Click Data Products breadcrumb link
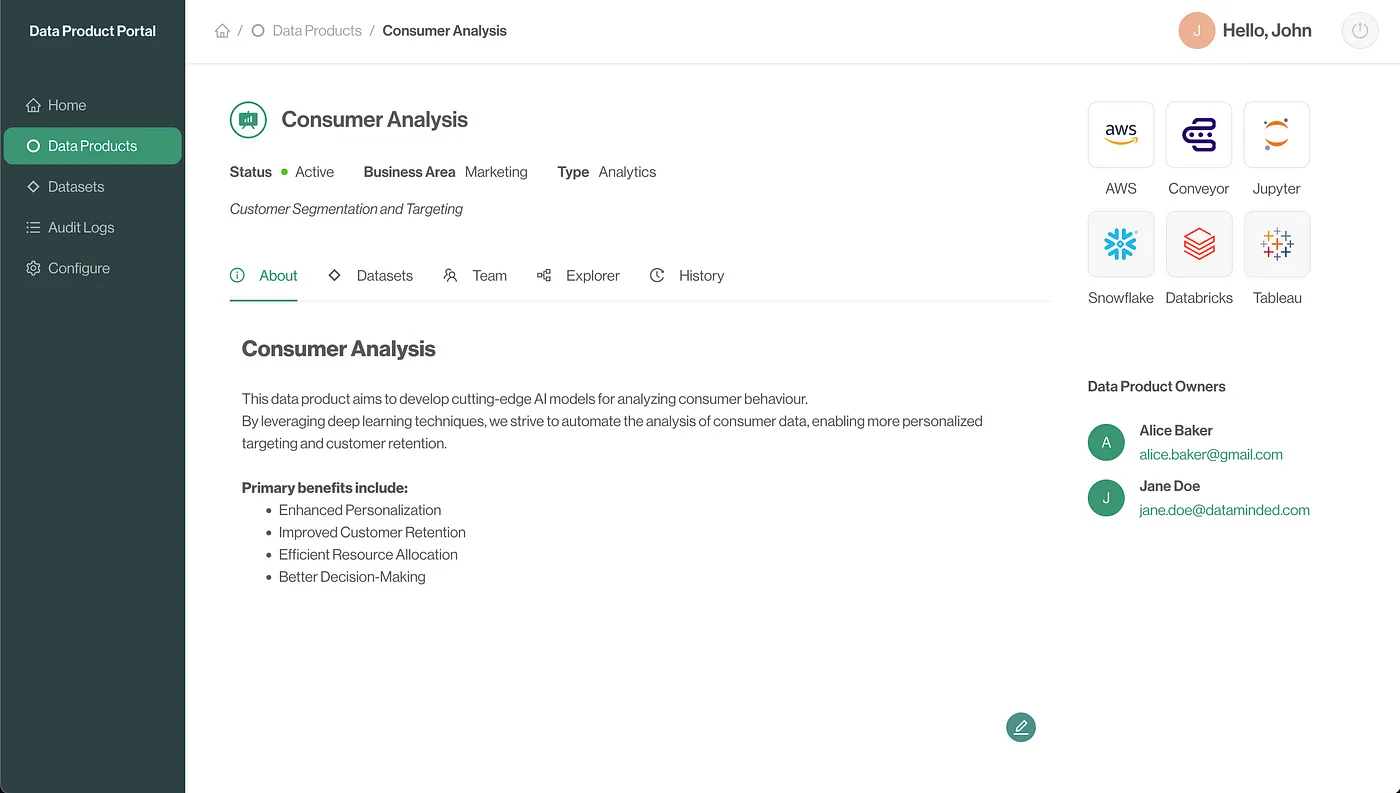The image size is (1400, 793). coord(316,31)
